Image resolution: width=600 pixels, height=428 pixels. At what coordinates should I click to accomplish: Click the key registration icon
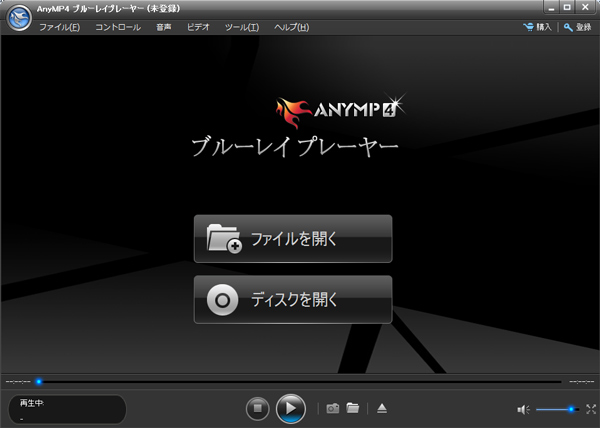click(568, 28)
